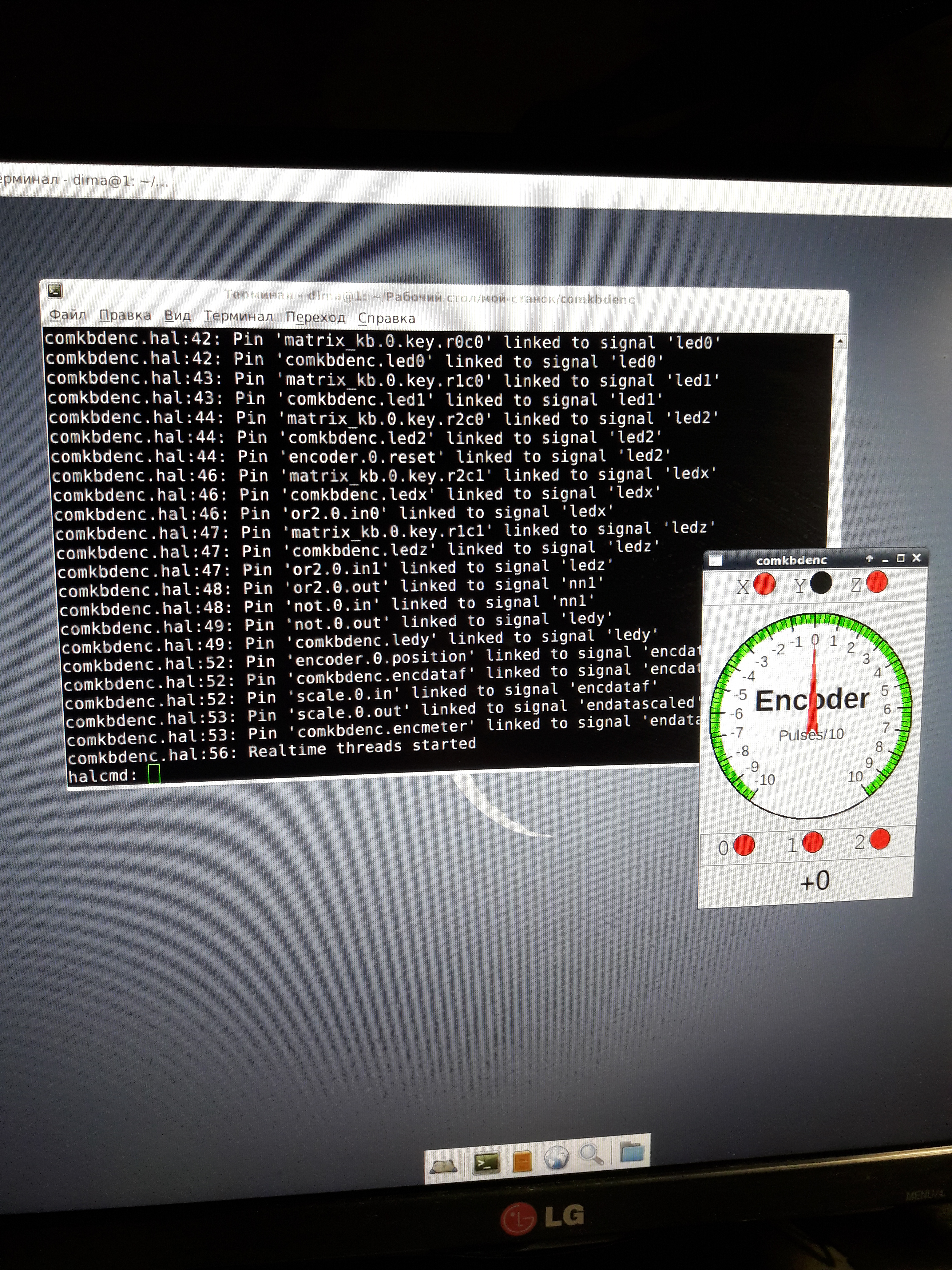The image size is (952, 1270).
Task: Click the red LED labeled 0
Action: [744, 845]
